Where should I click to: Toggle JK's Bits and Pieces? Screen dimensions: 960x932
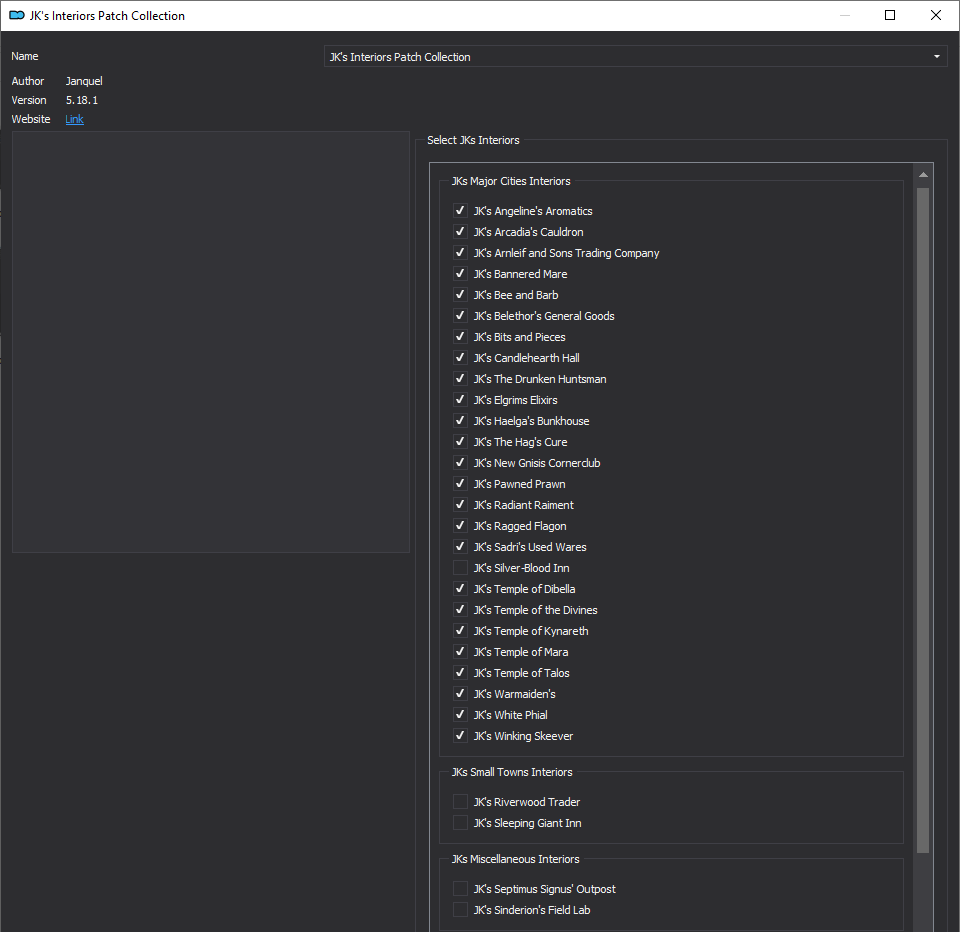tap(460, 337)
